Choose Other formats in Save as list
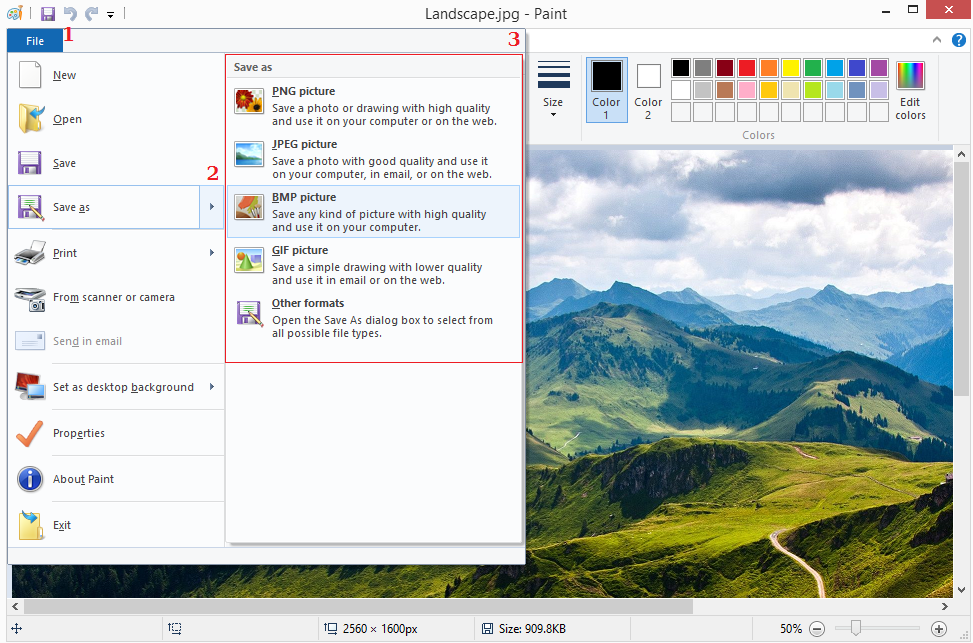This screenshot has height=643, width=973. pyautogui.click(x=374, y=318)
